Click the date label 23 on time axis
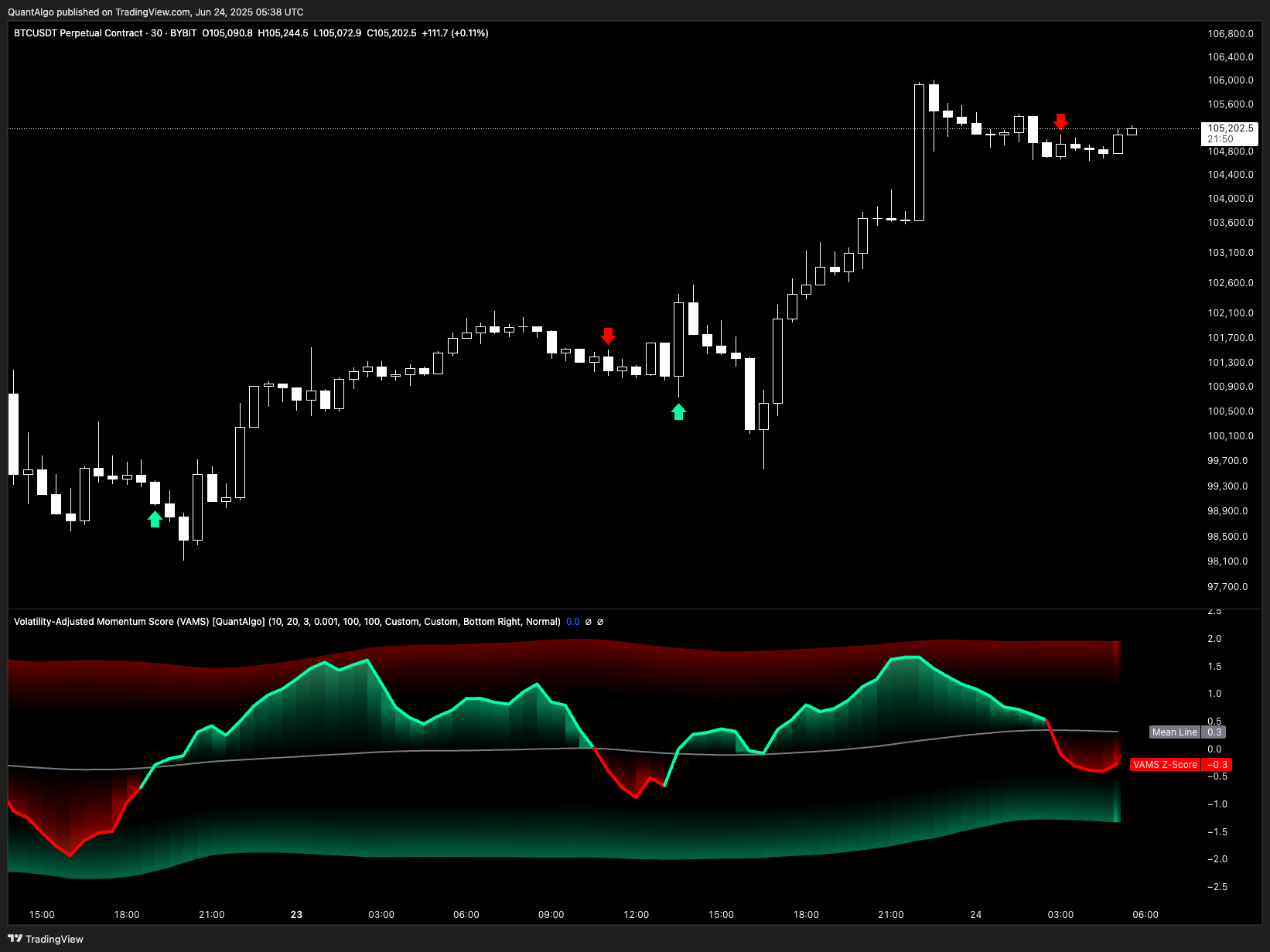 pos(296,915)
